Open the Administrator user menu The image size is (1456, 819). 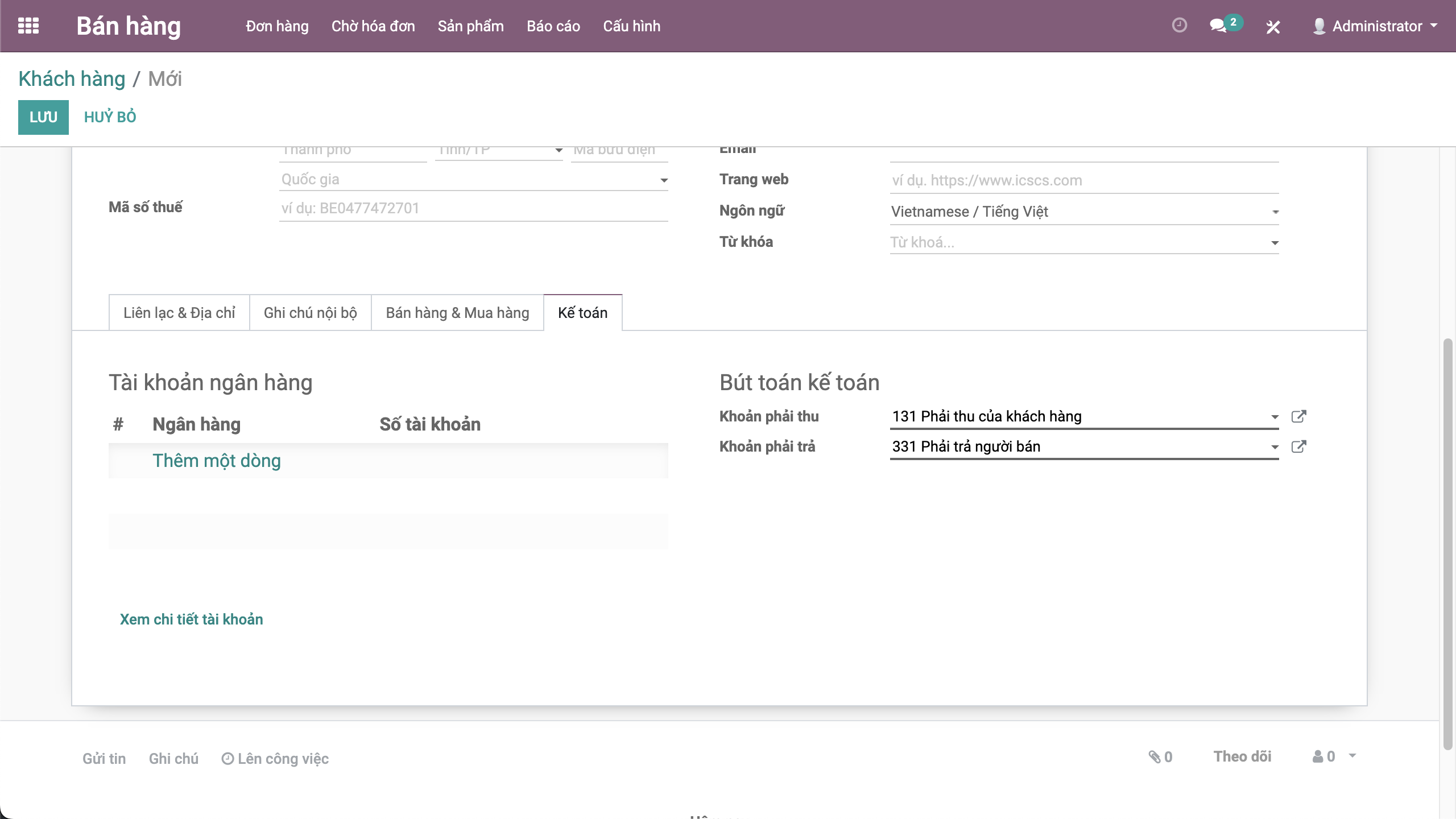[1376, 26]
